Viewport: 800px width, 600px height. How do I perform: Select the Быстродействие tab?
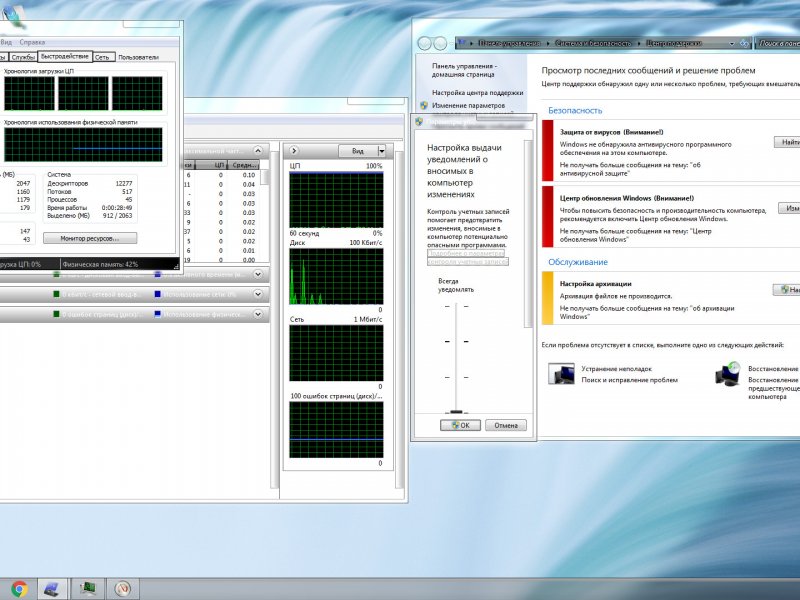pyautogui.click(x=65, y=56)
